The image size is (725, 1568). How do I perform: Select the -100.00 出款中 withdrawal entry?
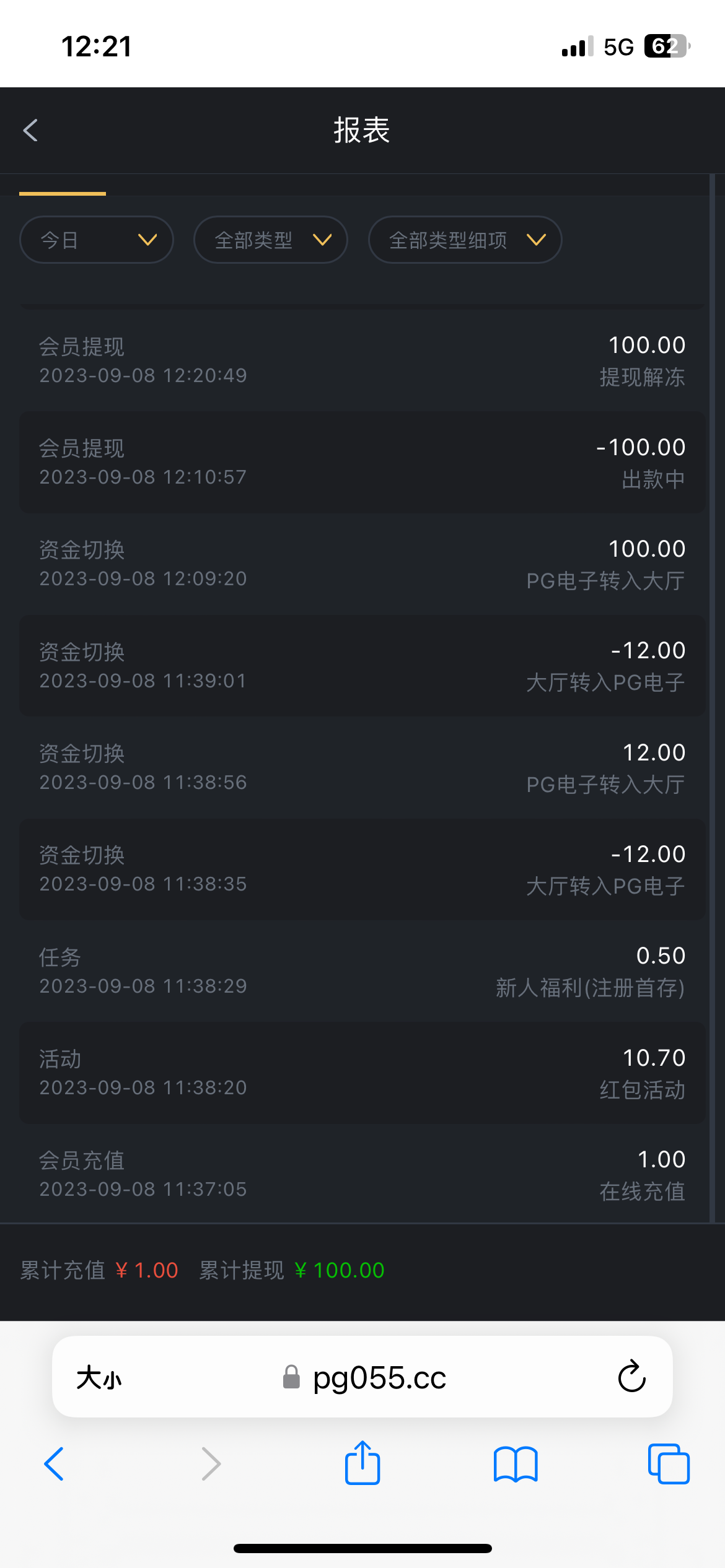(362, 462)
